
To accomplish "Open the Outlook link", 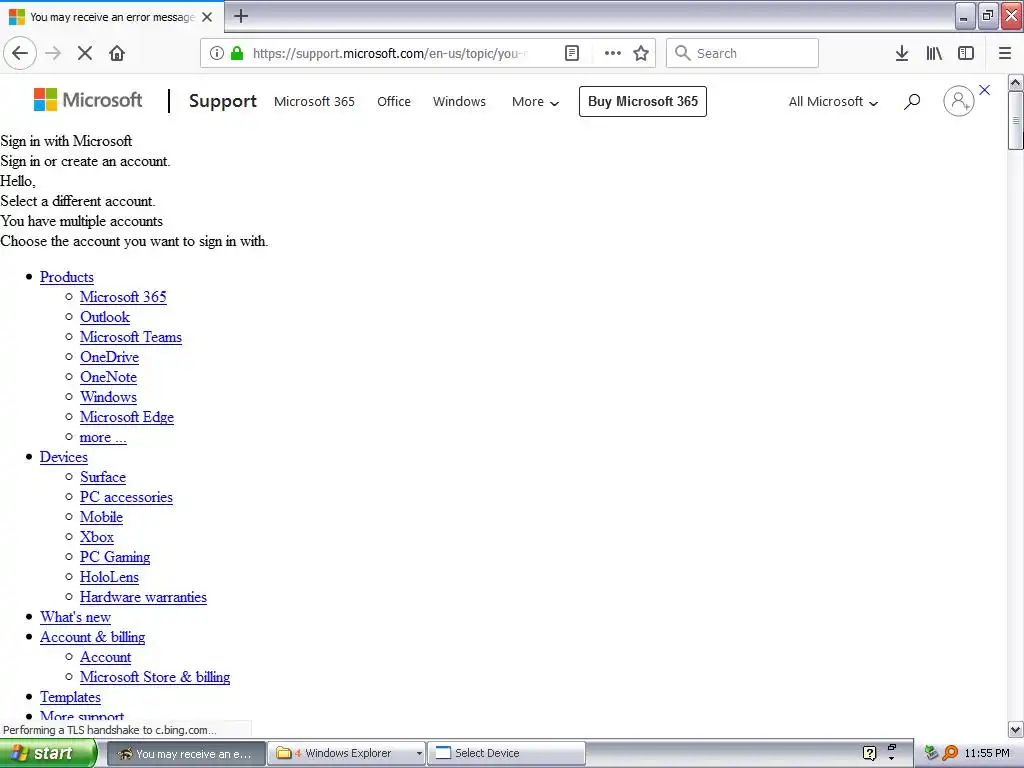I will pyautogui.click(x=104, y=317).
